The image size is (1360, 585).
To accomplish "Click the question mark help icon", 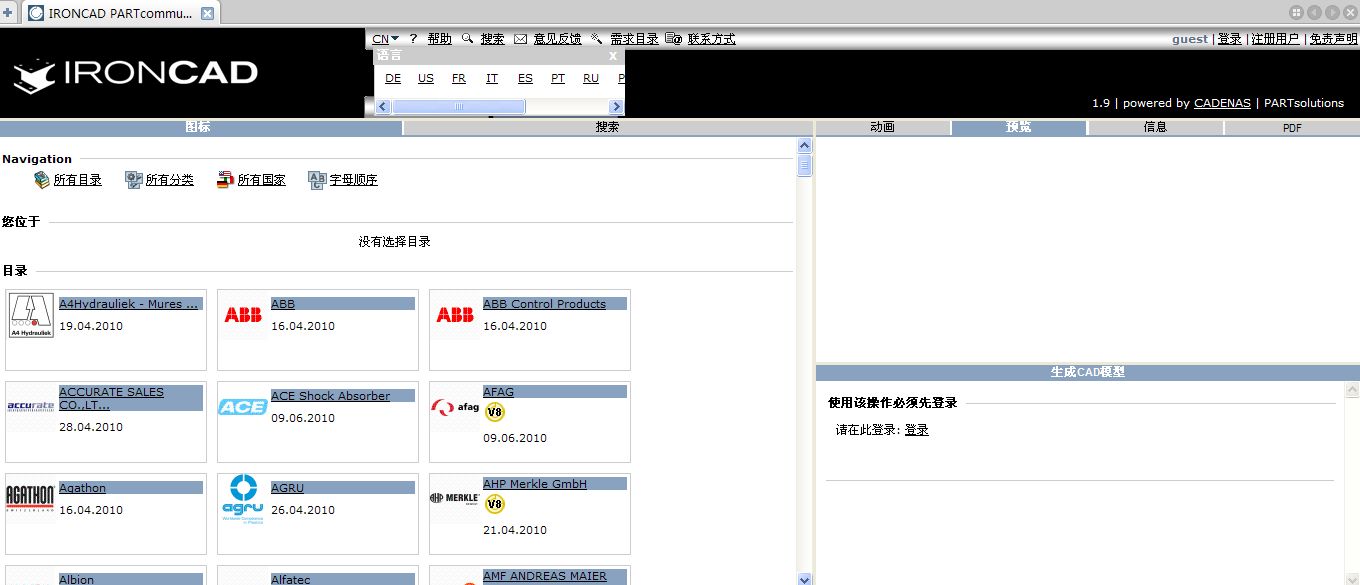I will tap(413, 38).
